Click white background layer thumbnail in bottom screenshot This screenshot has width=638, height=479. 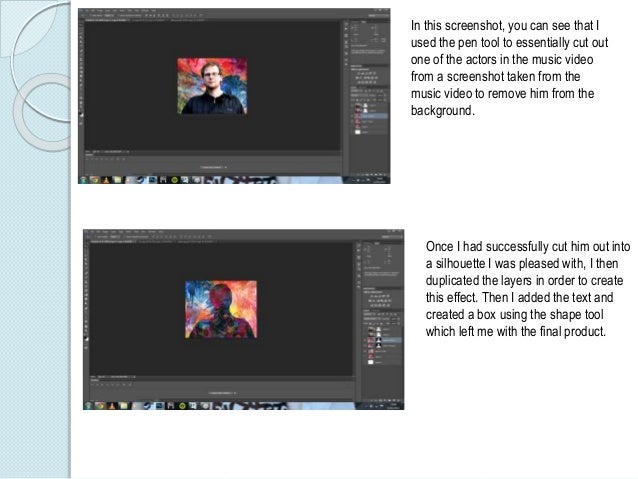coord(371,362)
